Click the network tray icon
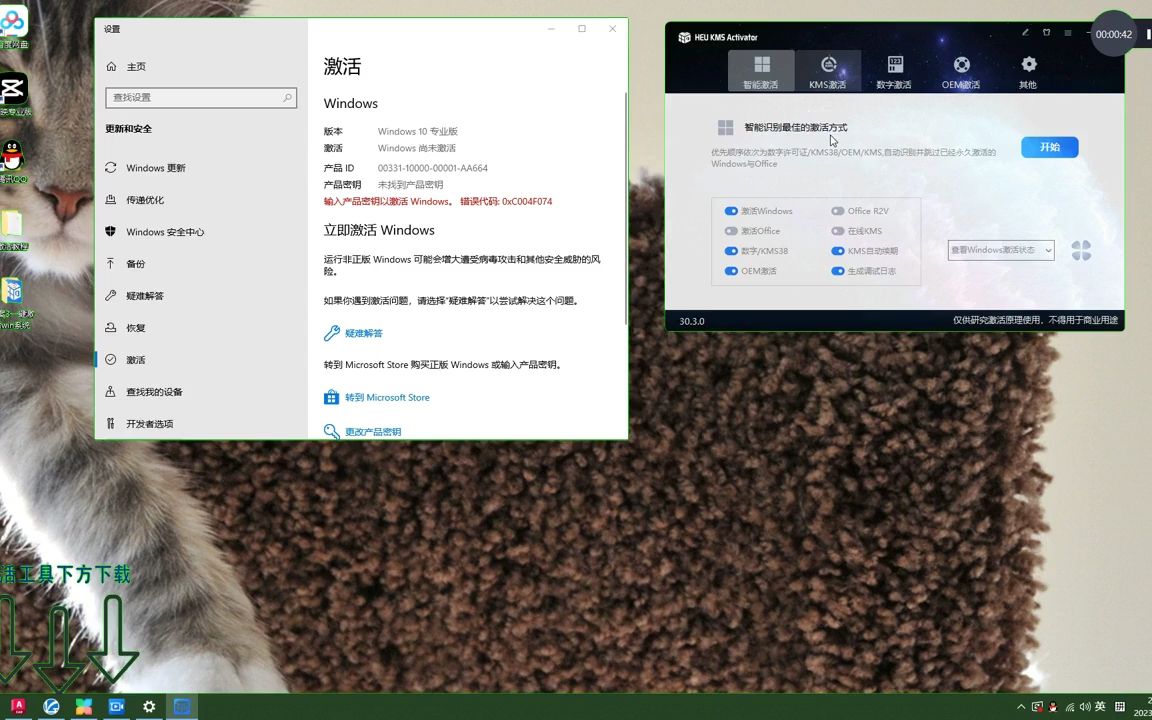This screenshot has height=720, width=1152. point(1070,707)
